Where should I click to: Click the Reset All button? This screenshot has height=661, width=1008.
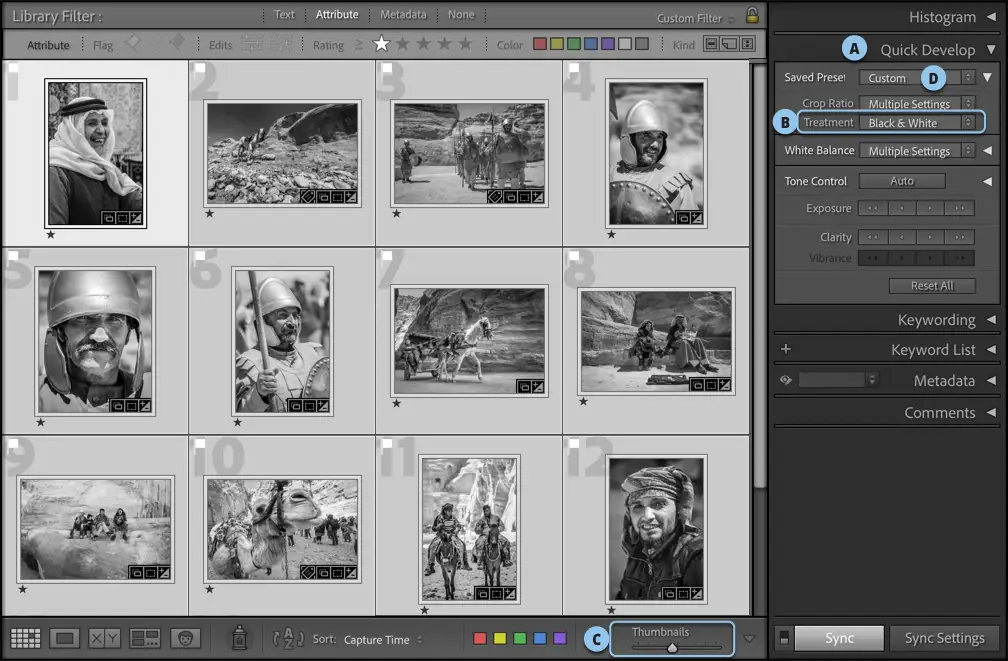point(931,286)
